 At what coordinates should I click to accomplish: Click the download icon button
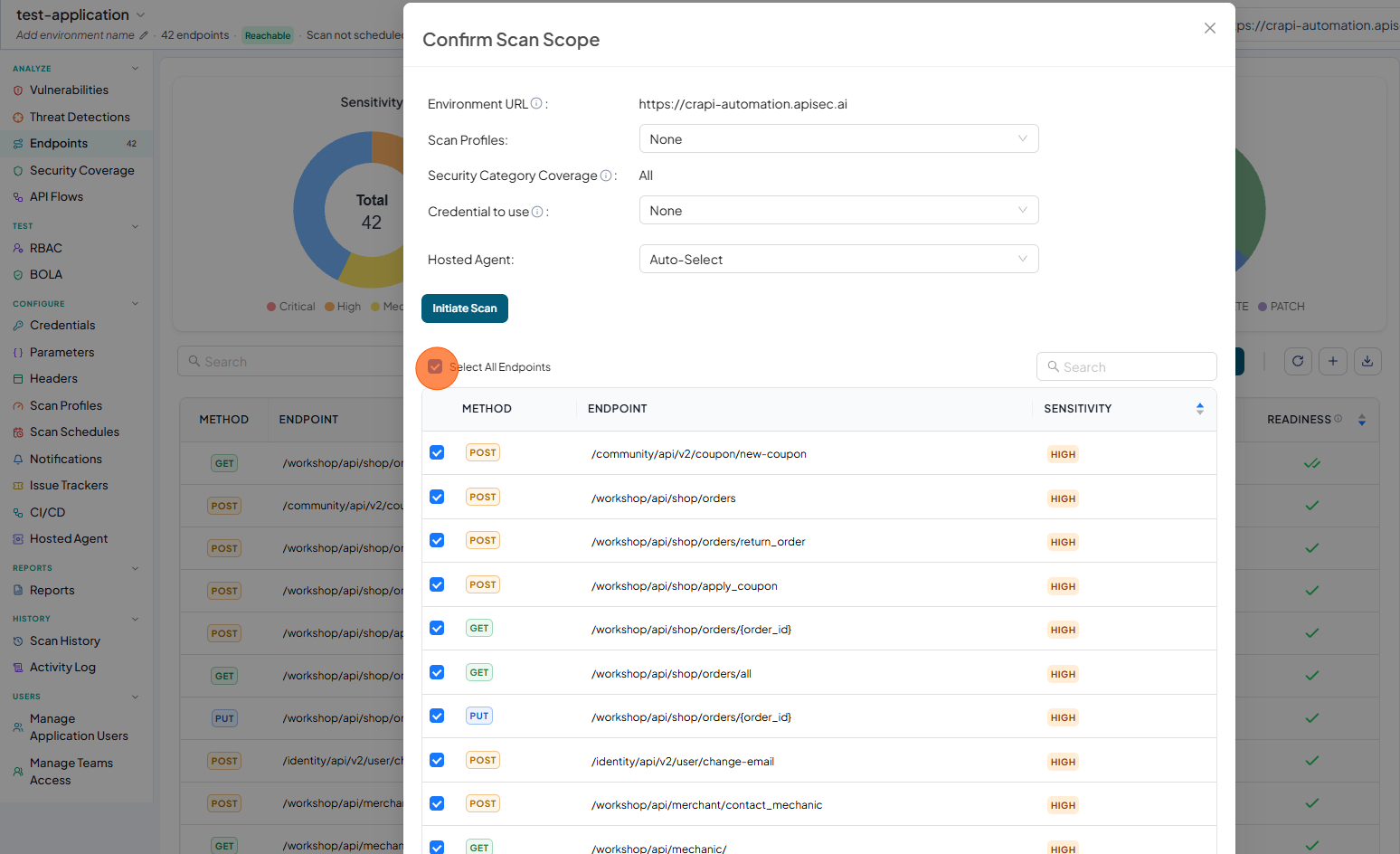[1367, 361]
